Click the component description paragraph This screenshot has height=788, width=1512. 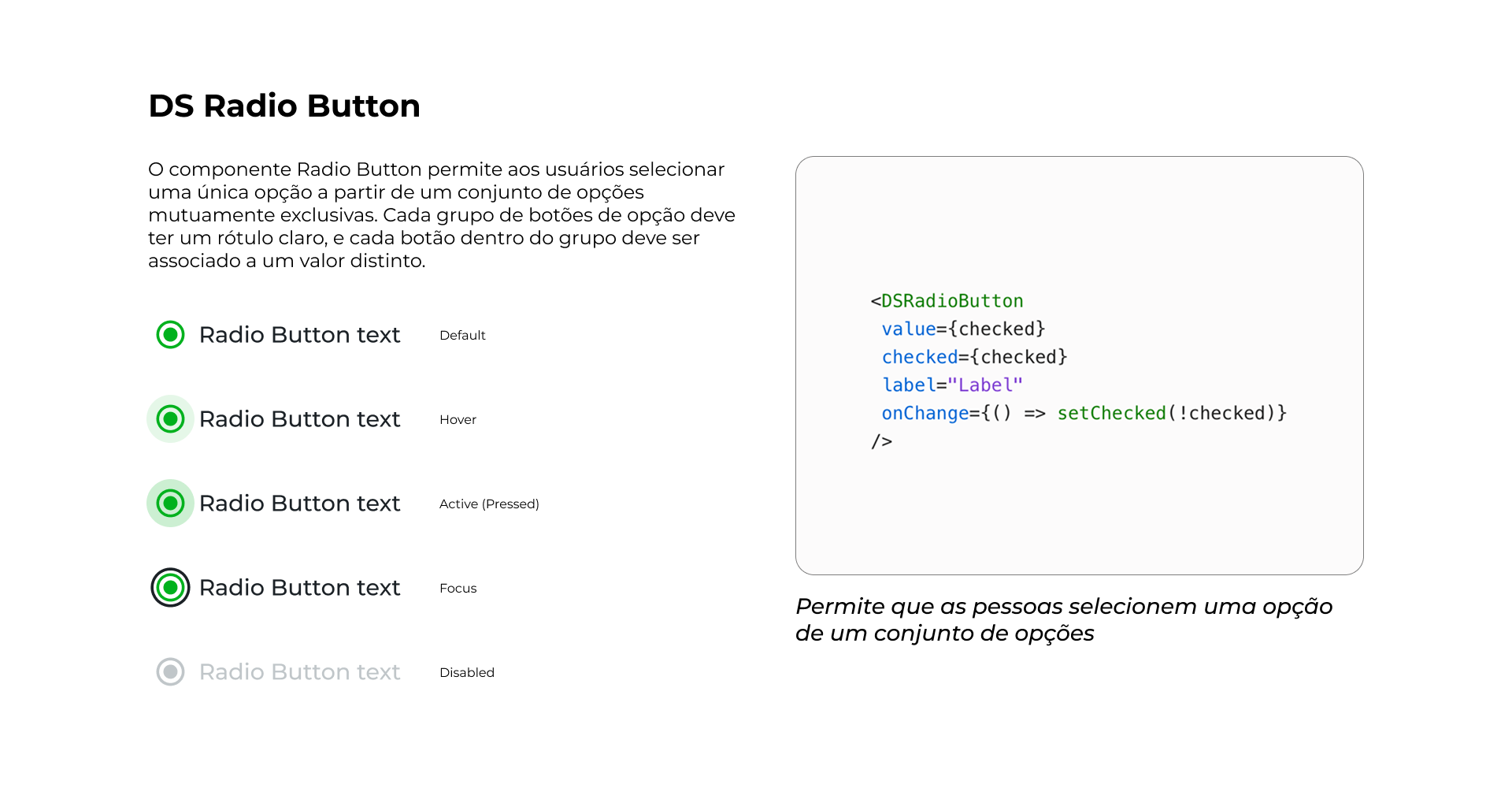coord(441,215)
